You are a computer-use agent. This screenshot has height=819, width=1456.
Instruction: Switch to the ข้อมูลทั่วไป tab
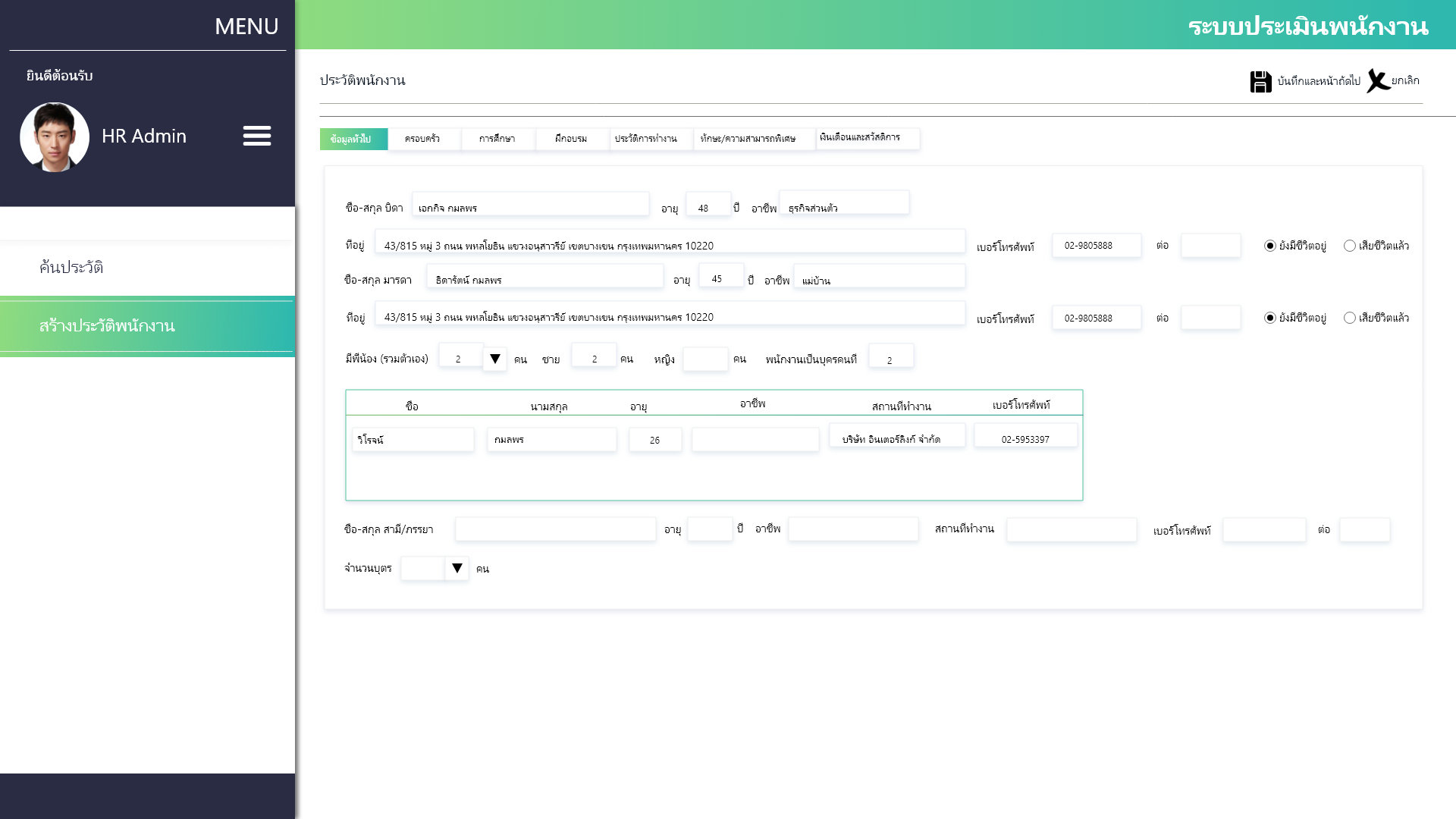(353, 139)
